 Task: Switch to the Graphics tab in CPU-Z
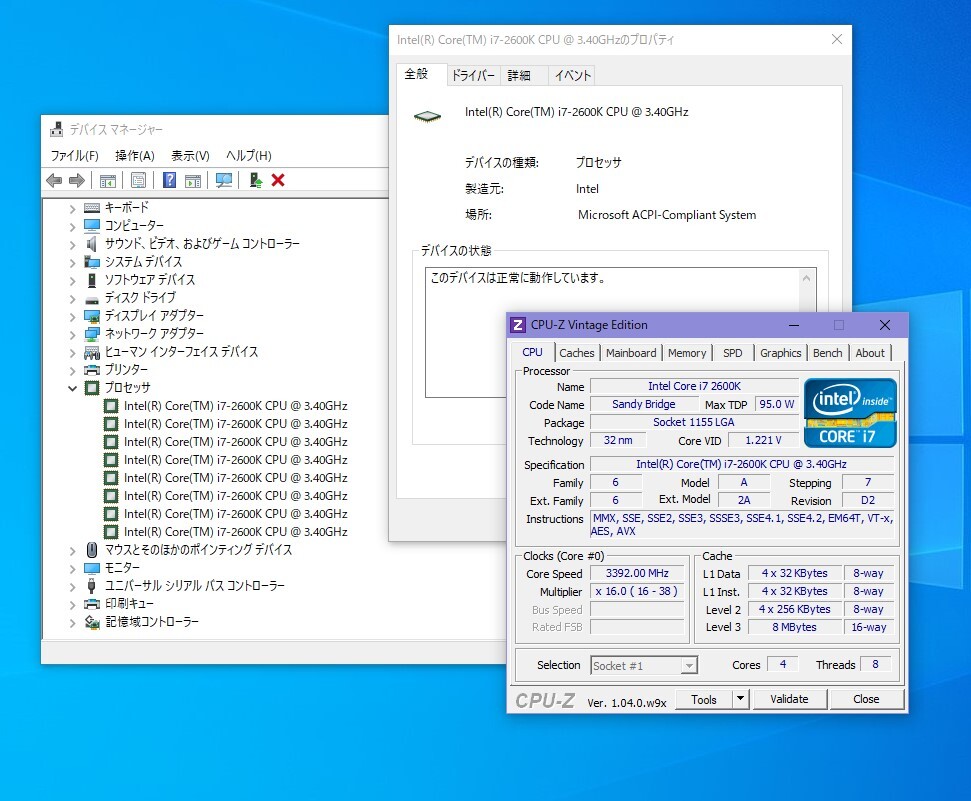coord(780,353)
